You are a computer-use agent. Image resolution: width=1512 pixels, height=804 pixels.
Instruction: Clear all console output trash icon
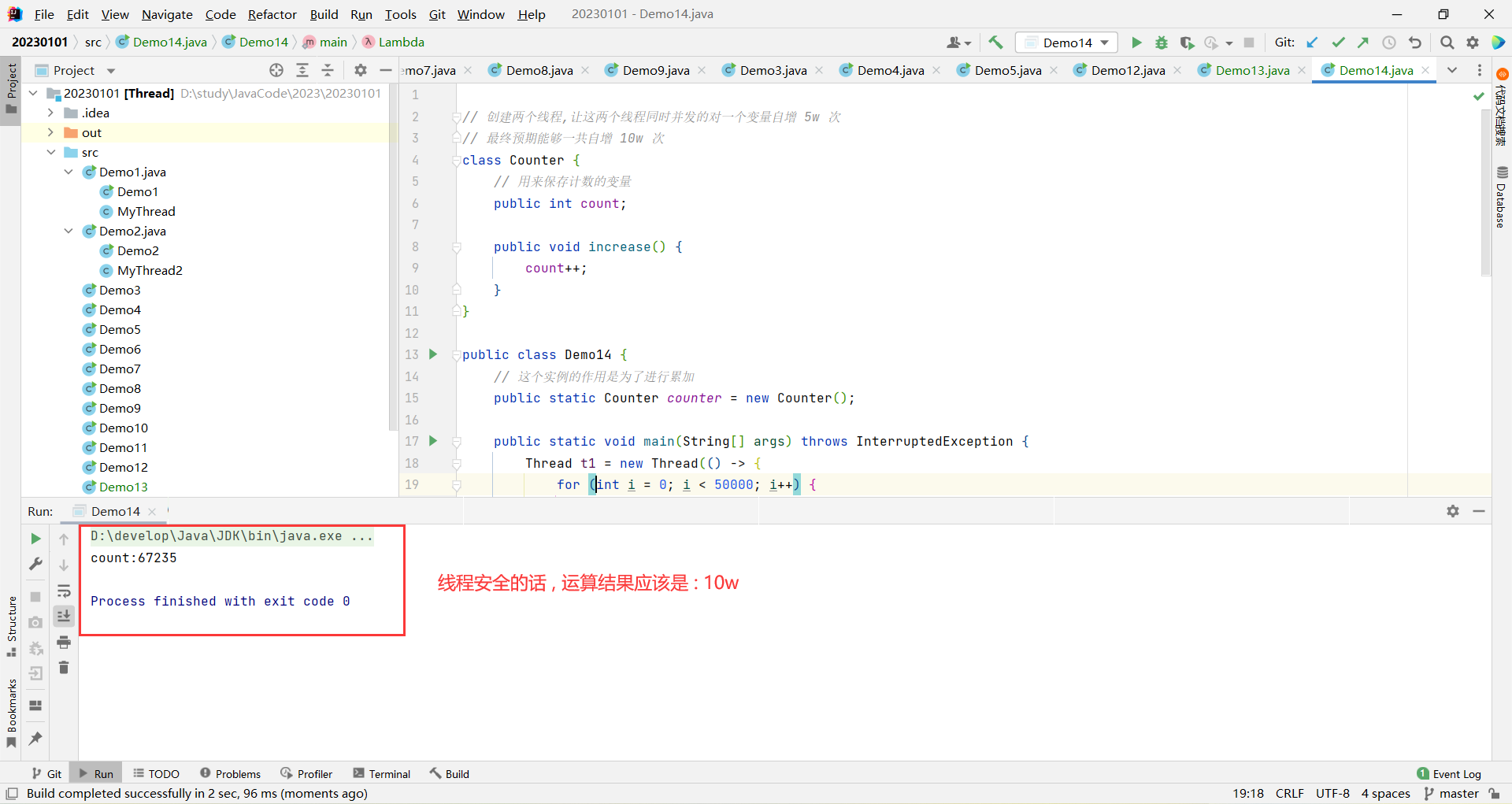[x=64, y=668]
